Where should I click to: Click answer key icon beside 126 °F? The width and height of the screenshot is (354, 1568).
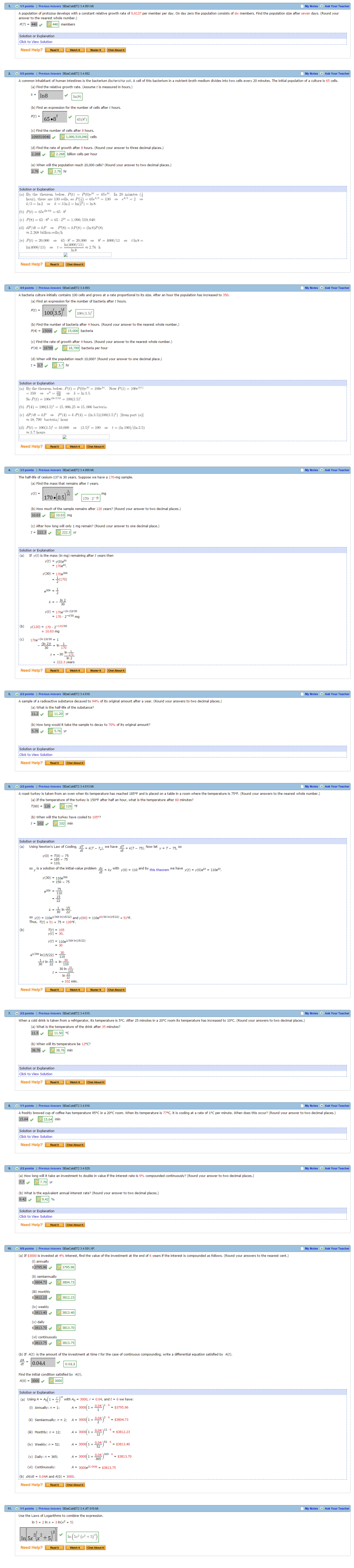(x=62, y=806)
